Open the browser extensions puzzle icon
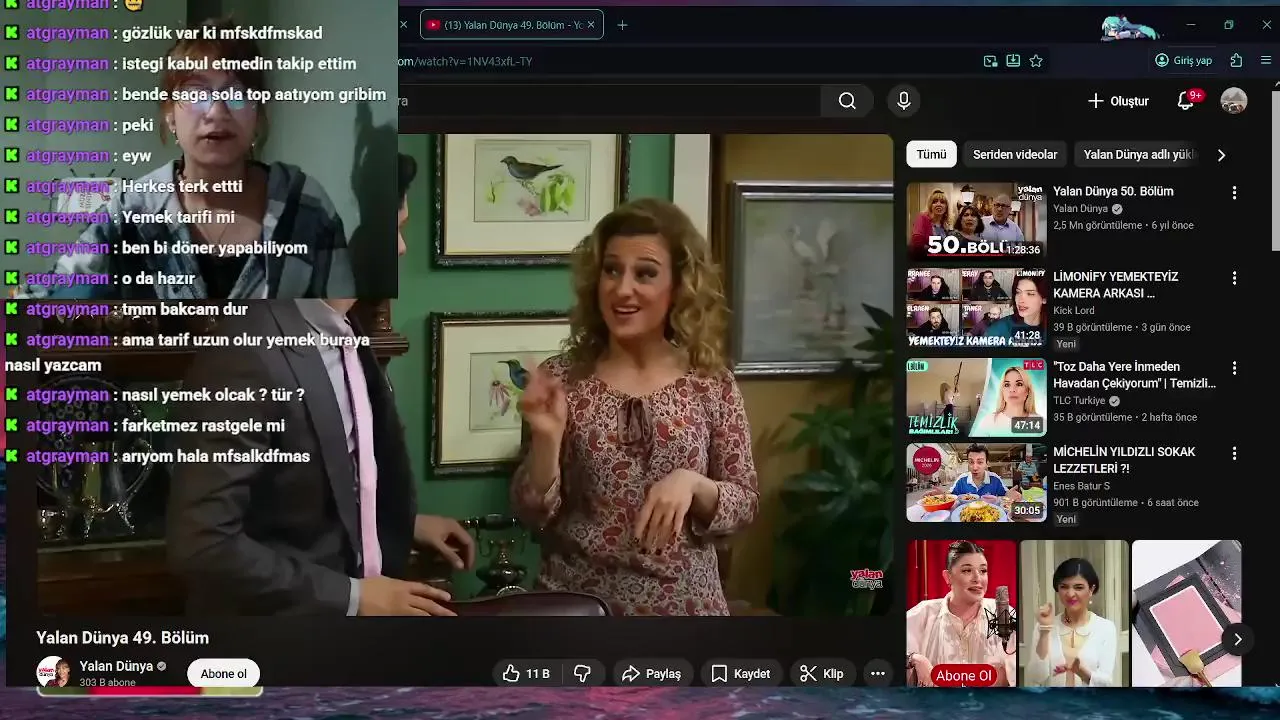The height and width of the screenshot is (720, 1280). [x=1237, y=60]
